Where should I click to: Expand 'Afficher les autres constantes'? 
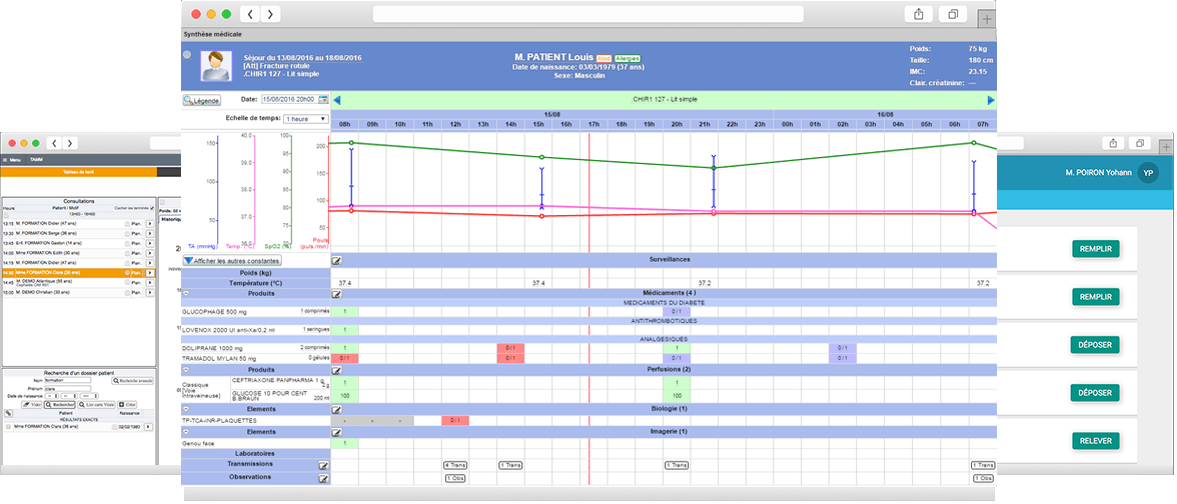click(232, 260)
